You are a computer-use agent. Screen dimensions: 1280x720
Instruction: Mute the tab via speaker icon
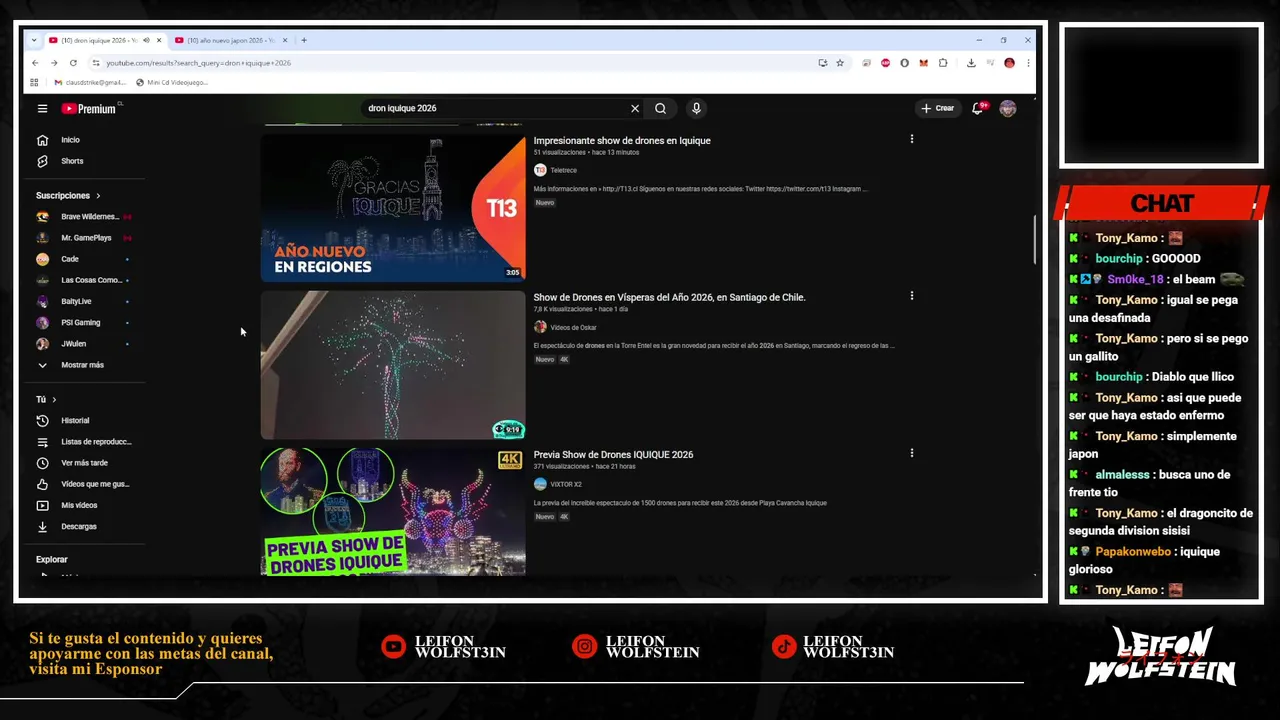tap(146, 41)
